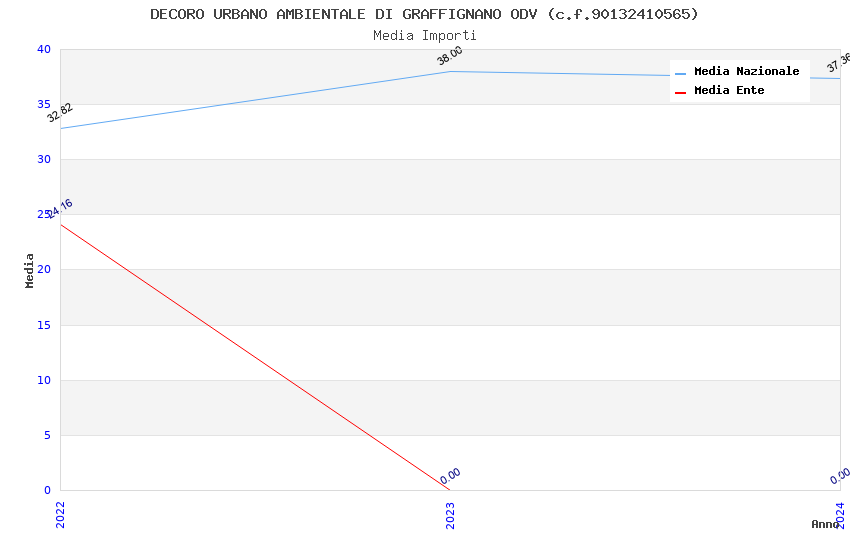
Task: Click the y-axis tick label 30
Action: pos(44,159)
